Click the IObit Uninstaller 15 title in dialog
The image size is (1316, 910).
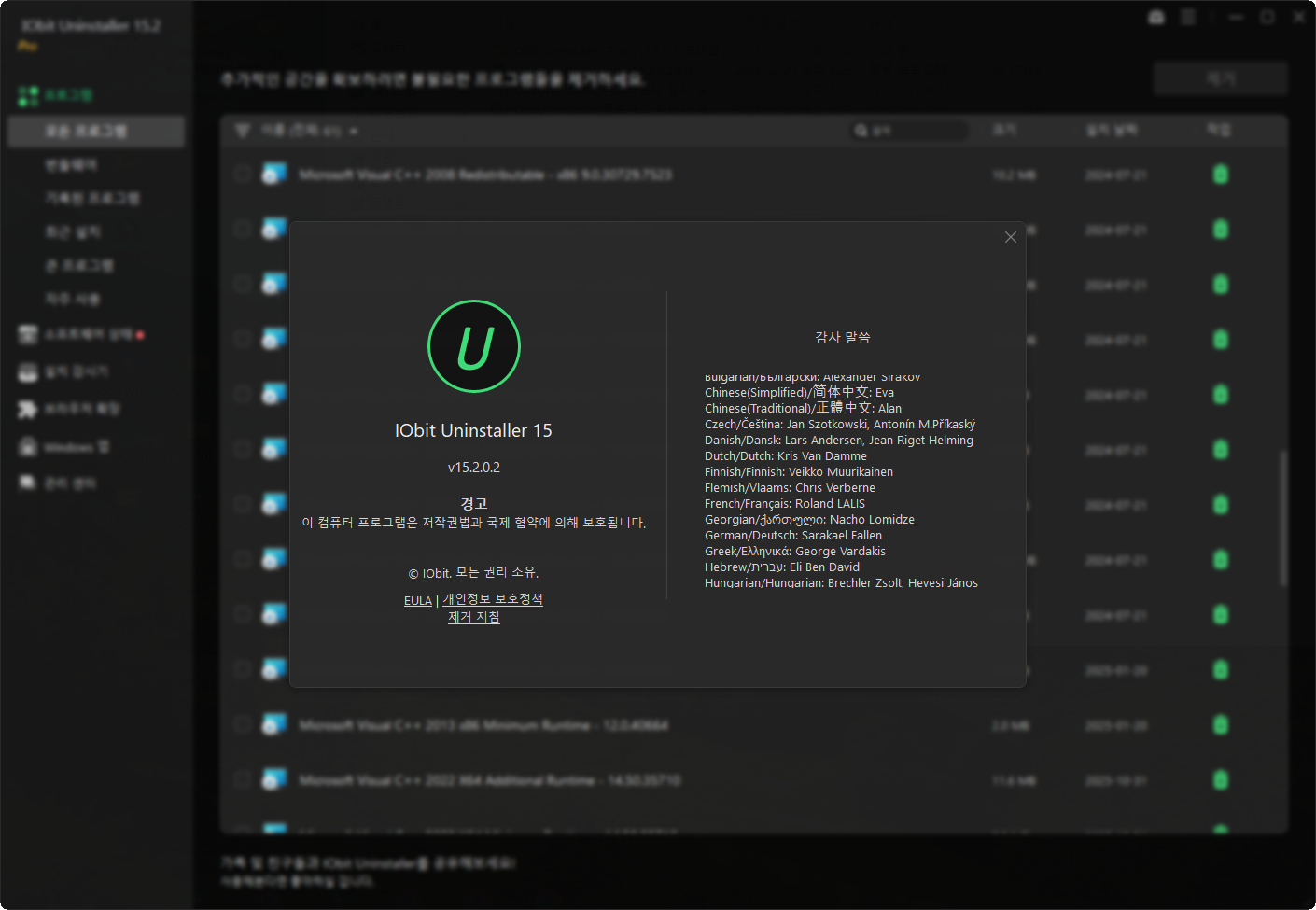coord(474,430)
